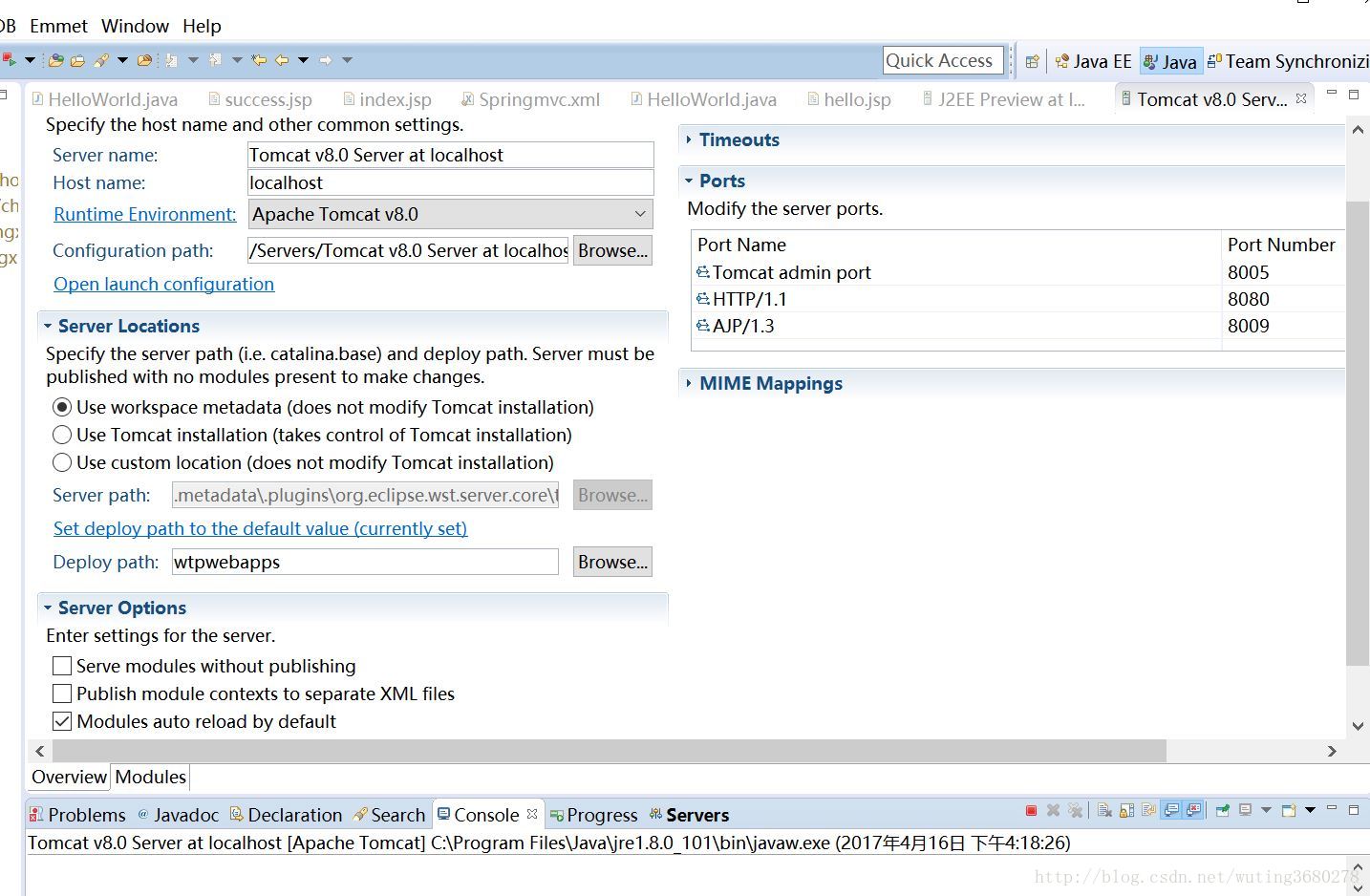Collapse the Server Options section
The height and width of the screenshot is (896, 1370).
[x=48, y=608]
